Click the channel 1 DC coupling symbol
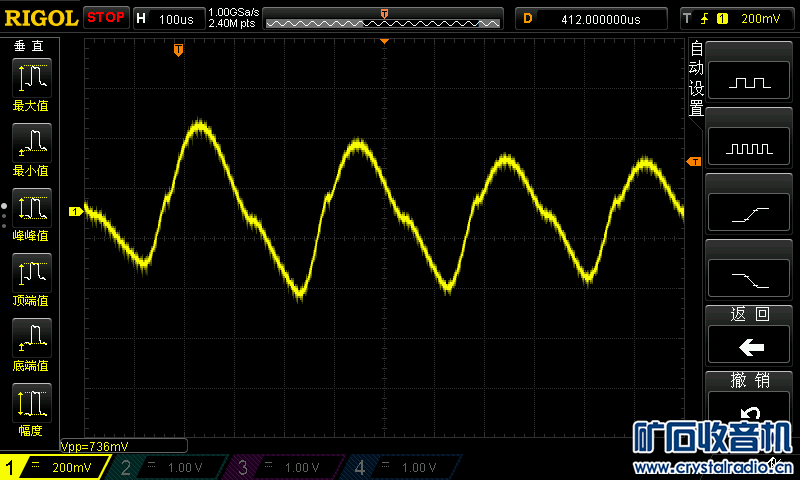The height and width of the screenshot is (480, 800). point(35,464)
